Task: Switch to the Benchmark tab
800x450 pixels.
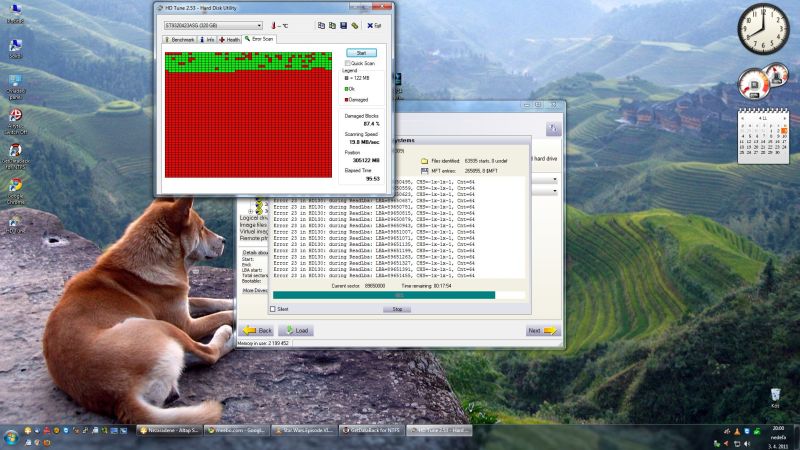Action: (181, 39)
